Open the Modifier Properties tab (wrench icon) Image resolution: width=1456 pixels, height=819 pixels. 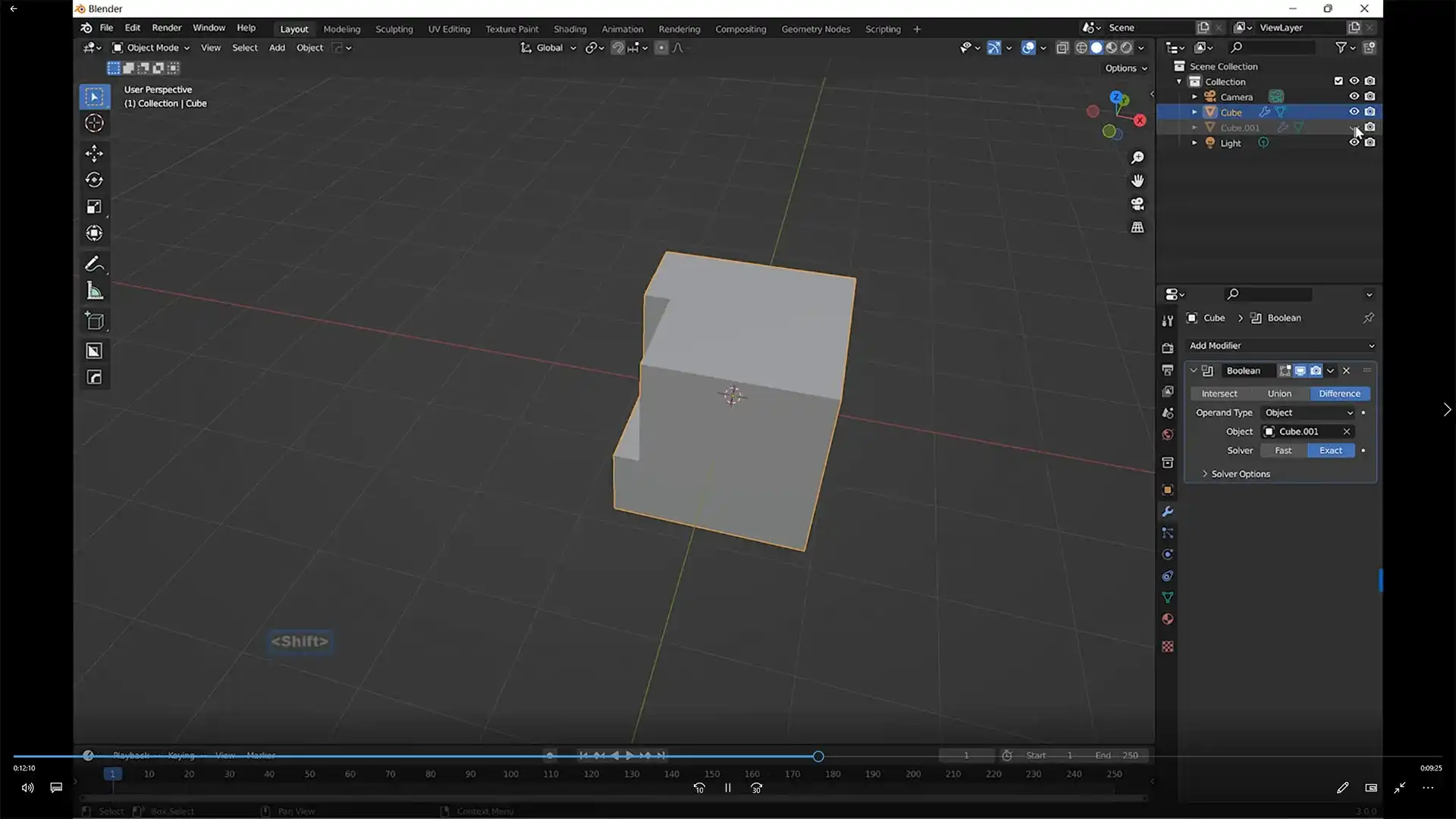[x=1167, y=512]
